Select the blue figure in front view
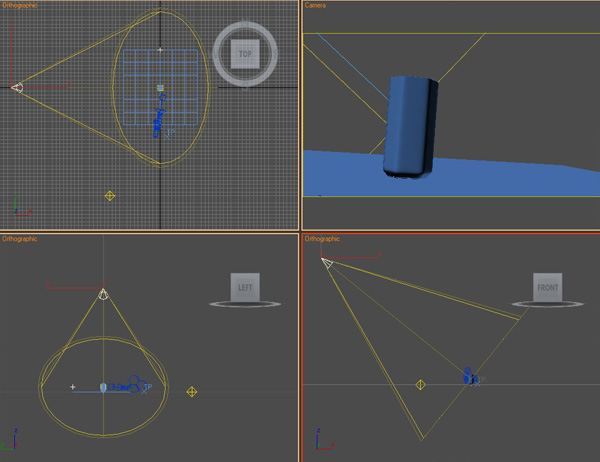The width and height of the screenshot is (600, 462). click(470, 376)
